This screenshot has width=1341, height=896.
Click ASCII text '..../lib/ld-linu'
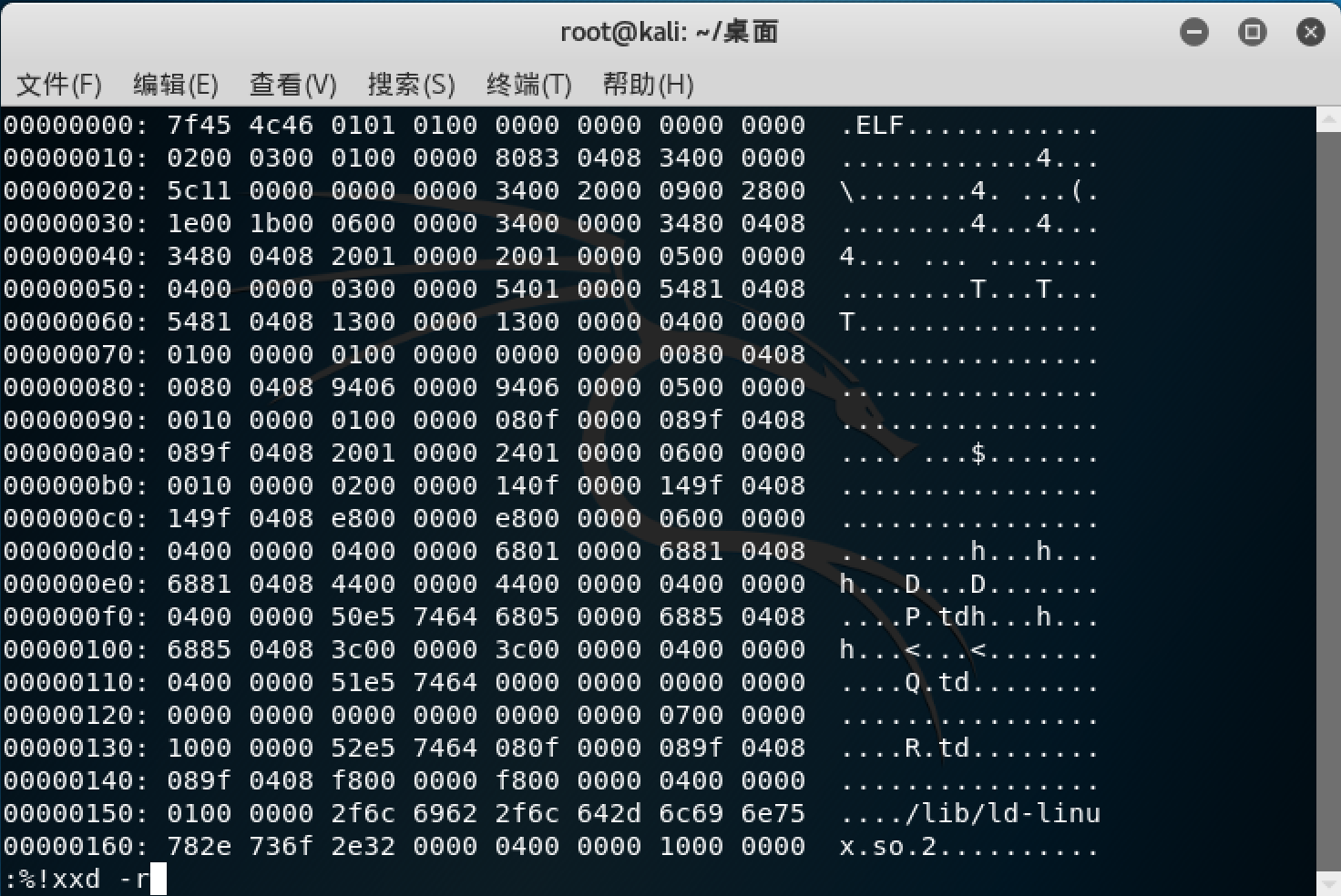click(x=970, y=813)
